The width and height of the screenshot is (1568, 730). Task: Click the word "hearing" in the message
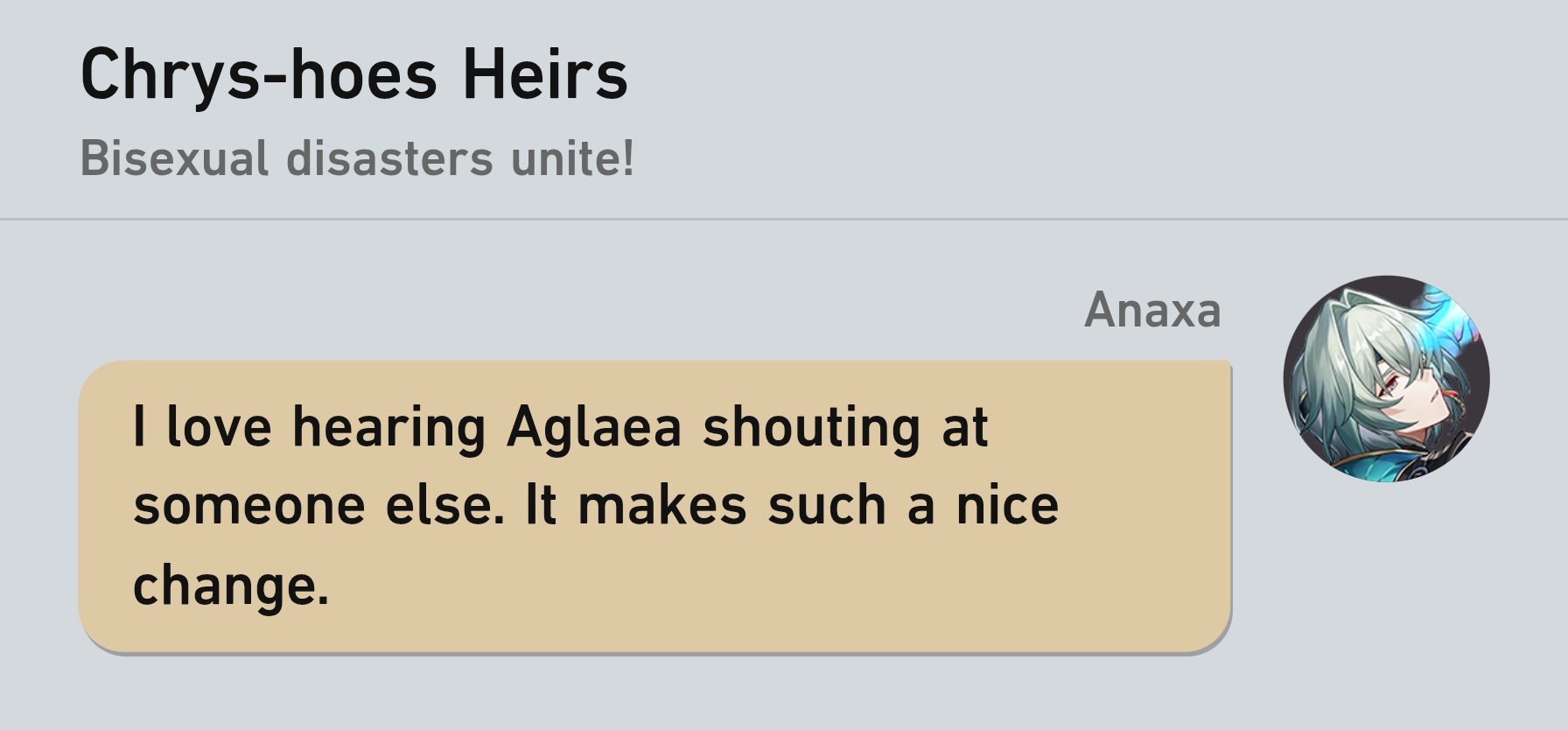[x=388, y=427]
